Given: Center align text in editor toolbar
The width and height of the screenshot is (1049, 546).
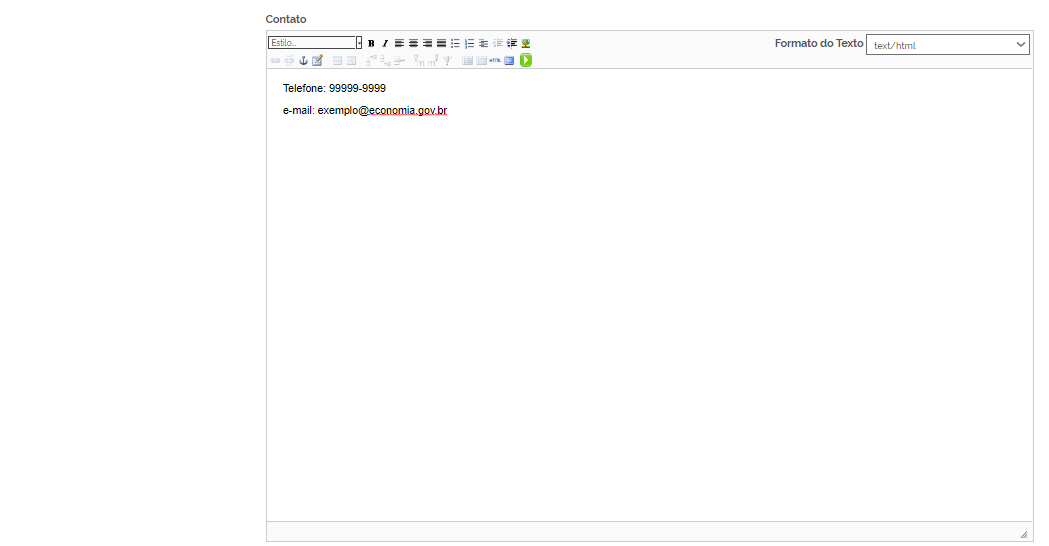Looking at the screenshot, I should pos(413,44).
